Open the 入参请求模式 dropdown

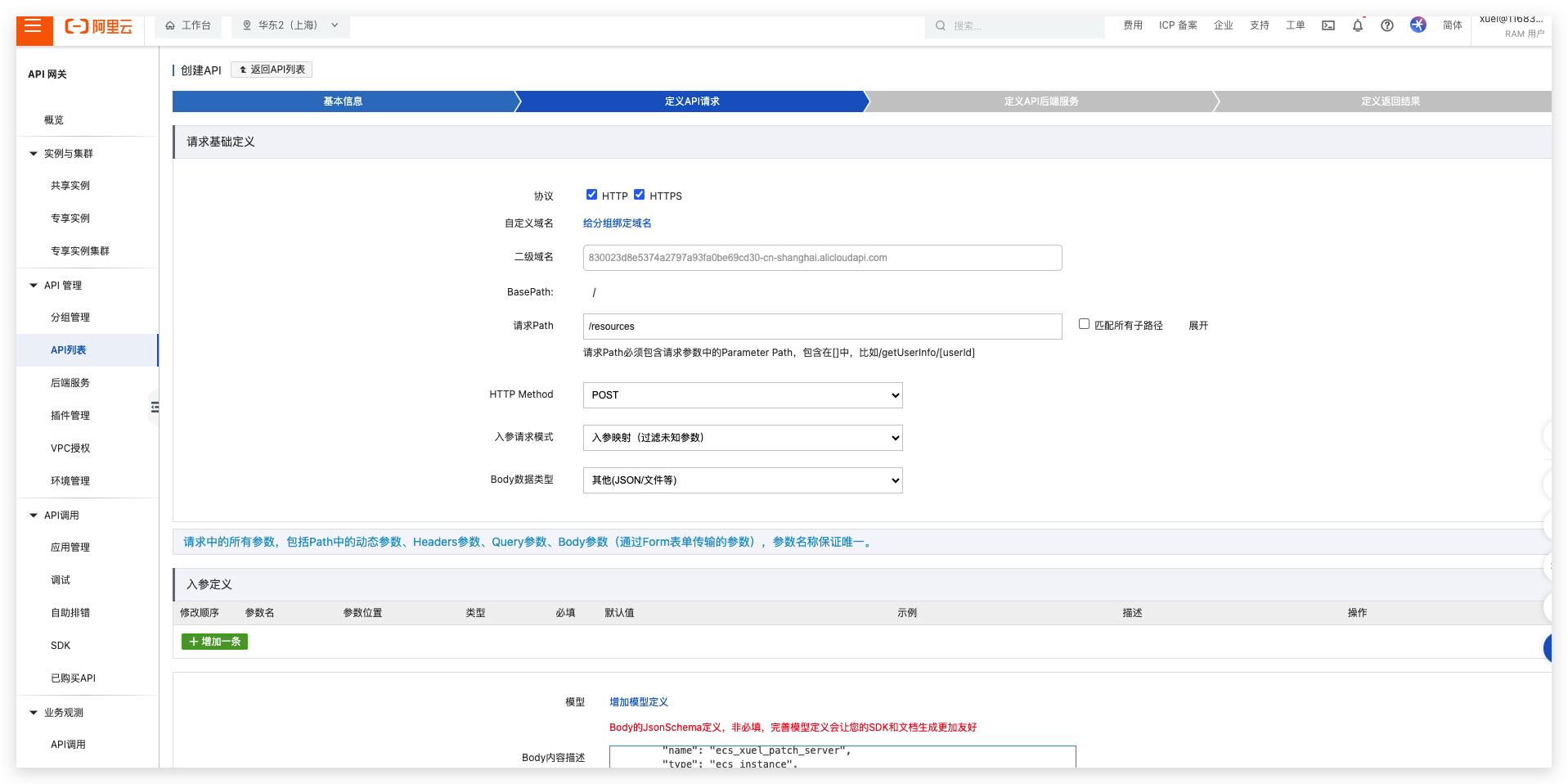[742, 438]
